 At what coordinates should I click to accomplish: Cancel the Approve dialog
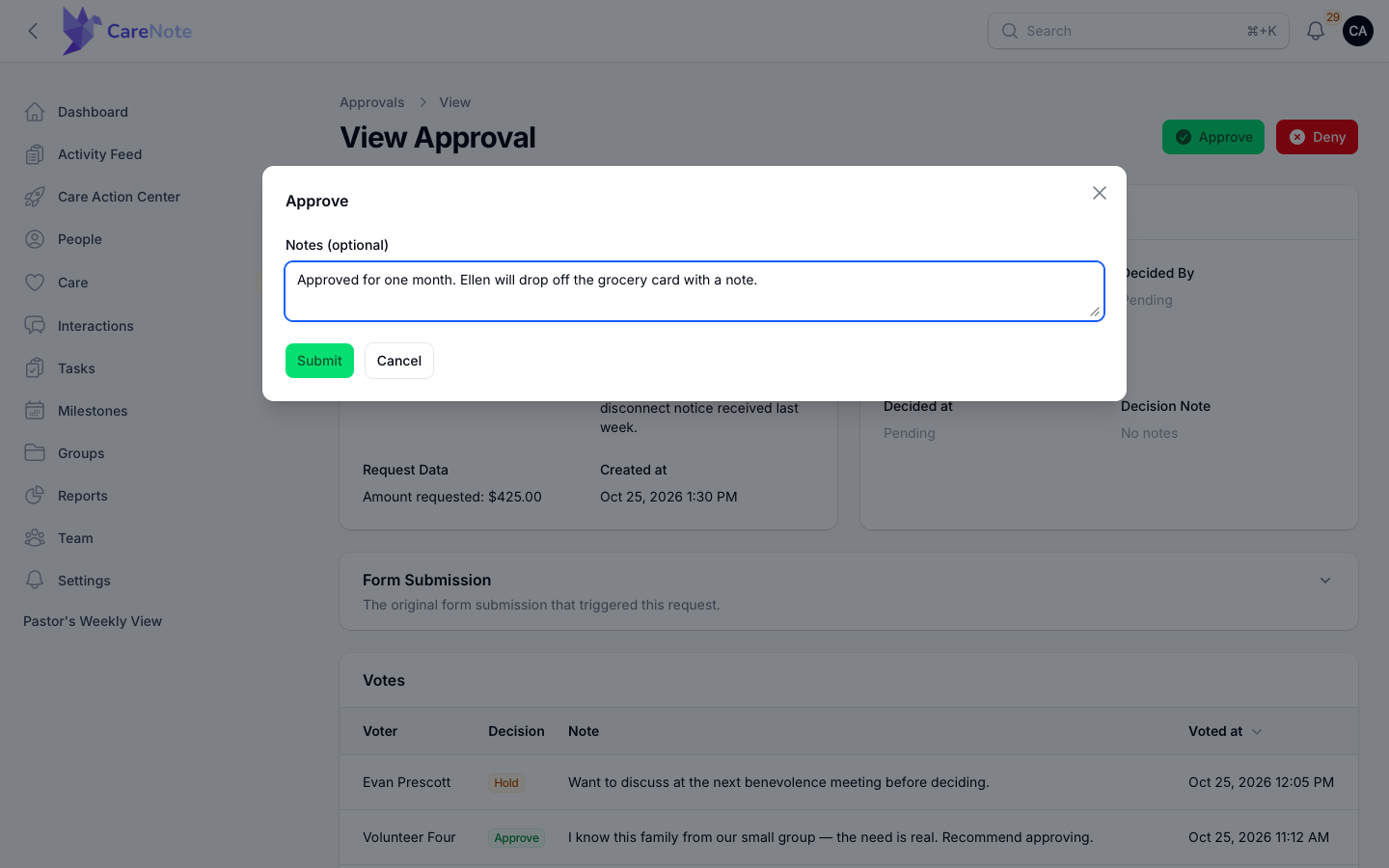tap(399, 361)
